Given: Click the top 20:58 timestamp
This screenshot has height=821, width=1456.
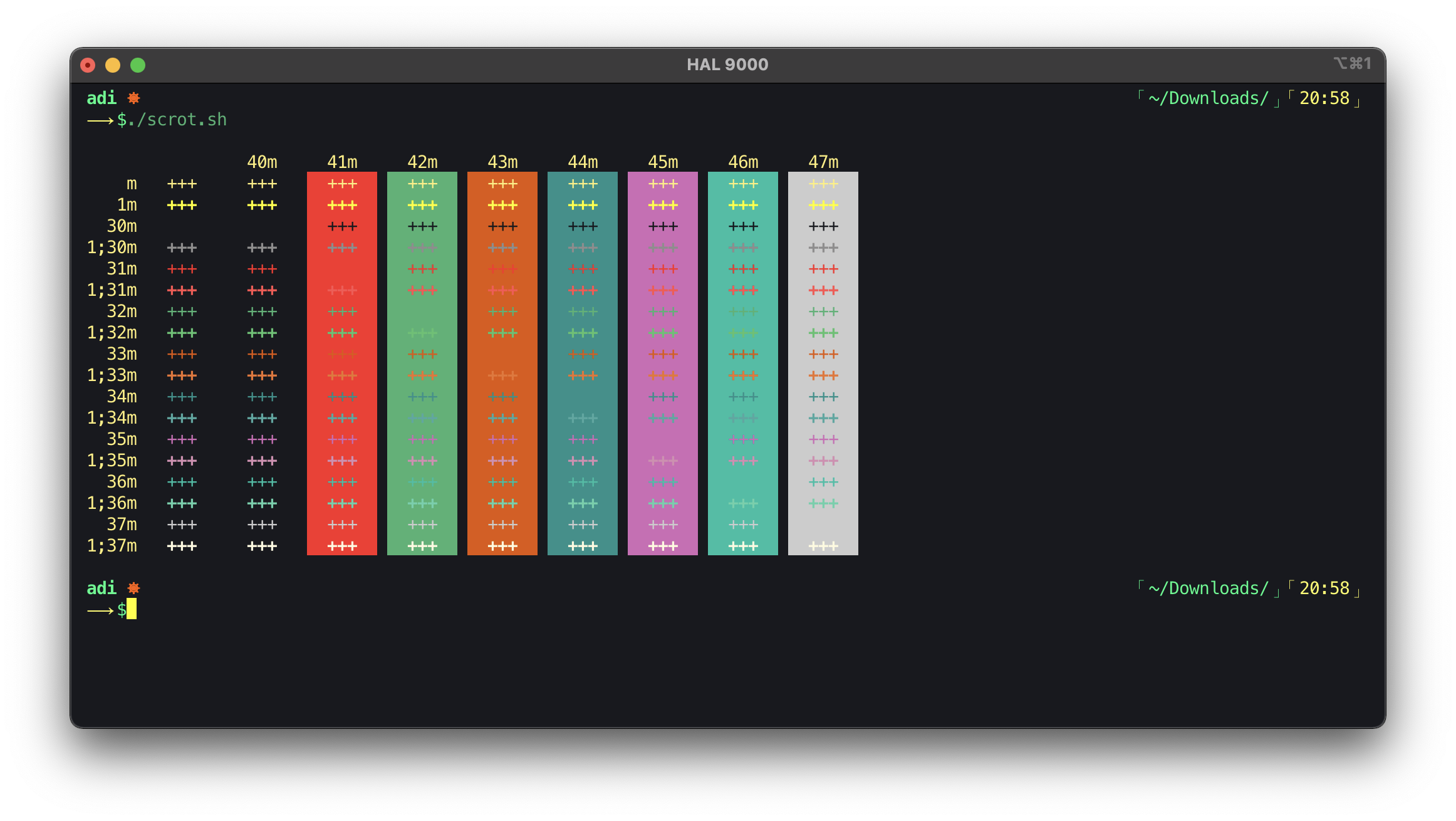Looking at the screenshot, I should point(1324,98).
